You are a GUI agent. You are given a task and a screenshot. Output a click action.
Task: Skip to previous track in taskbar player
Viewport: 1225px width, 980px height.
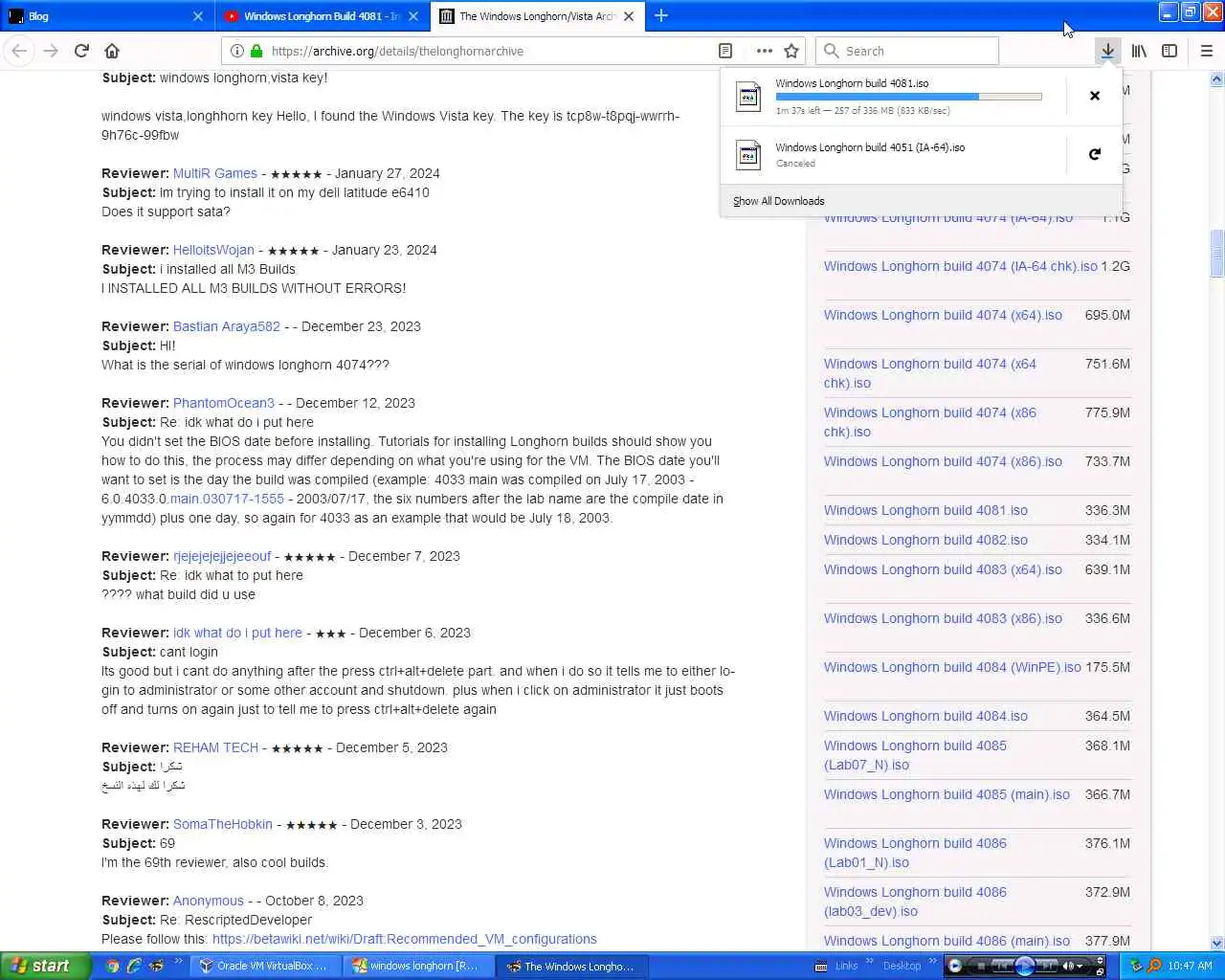[x=1002, y=966]
